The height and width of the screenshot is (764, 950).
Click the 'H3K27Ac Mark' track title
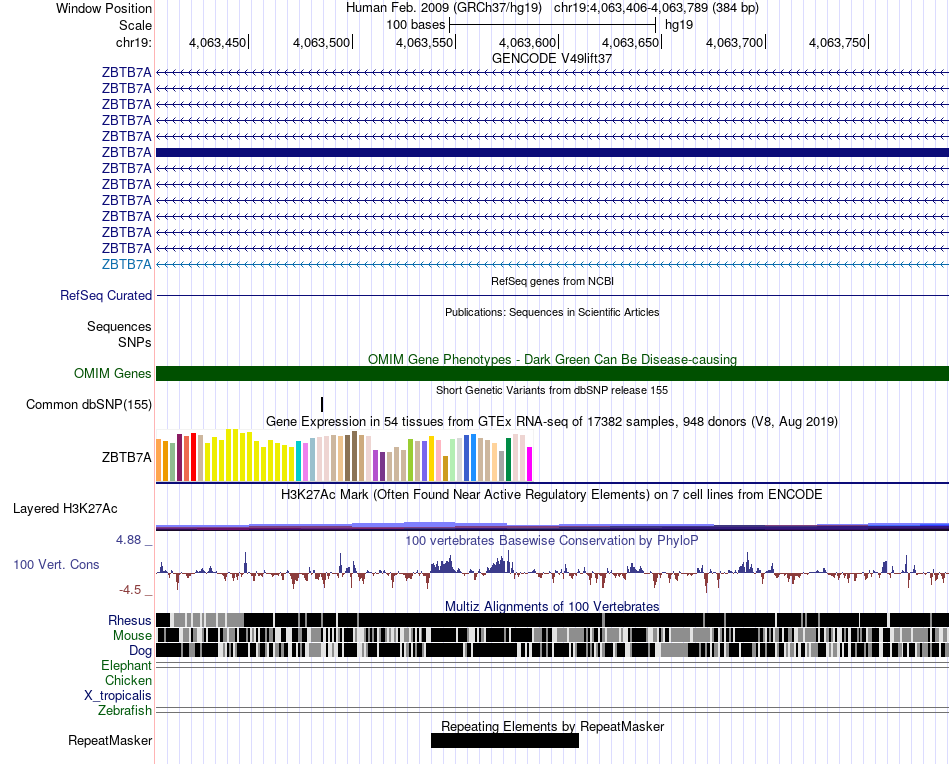pyautogui.click(x=552, y=495)
